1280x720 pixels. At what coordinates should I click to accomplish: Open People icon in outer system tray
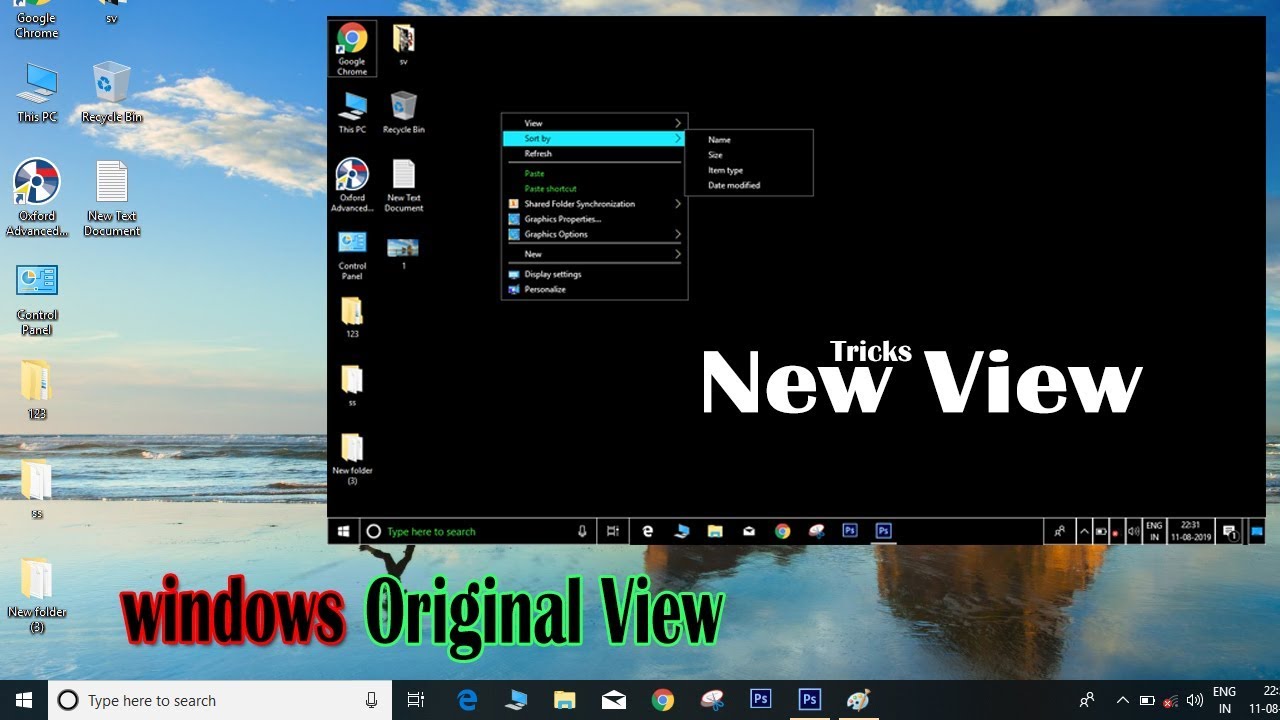tap(1087, 701)
